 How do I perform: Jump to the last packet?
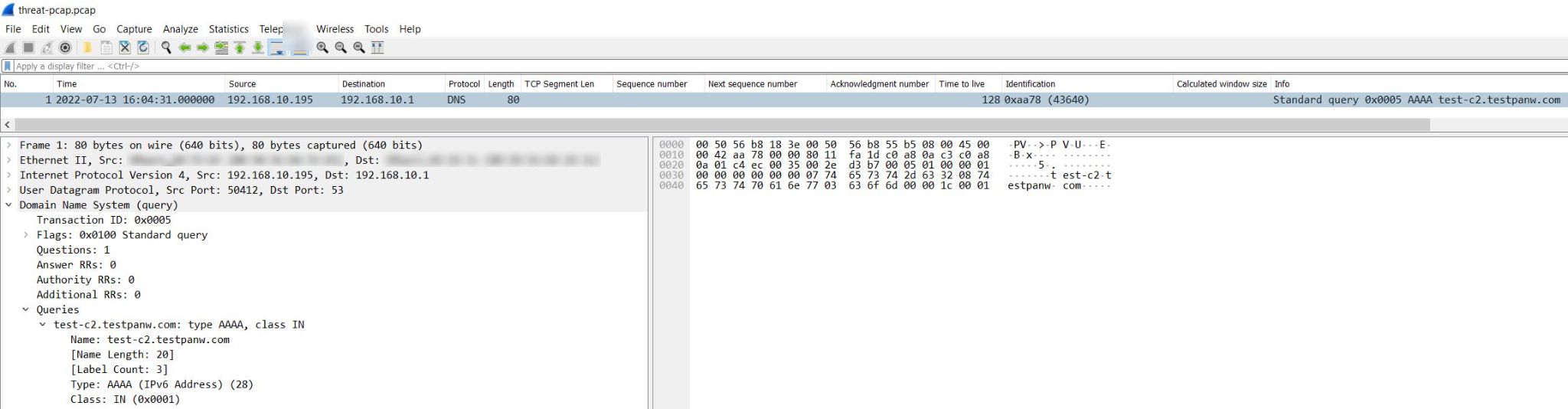point(258,47)
